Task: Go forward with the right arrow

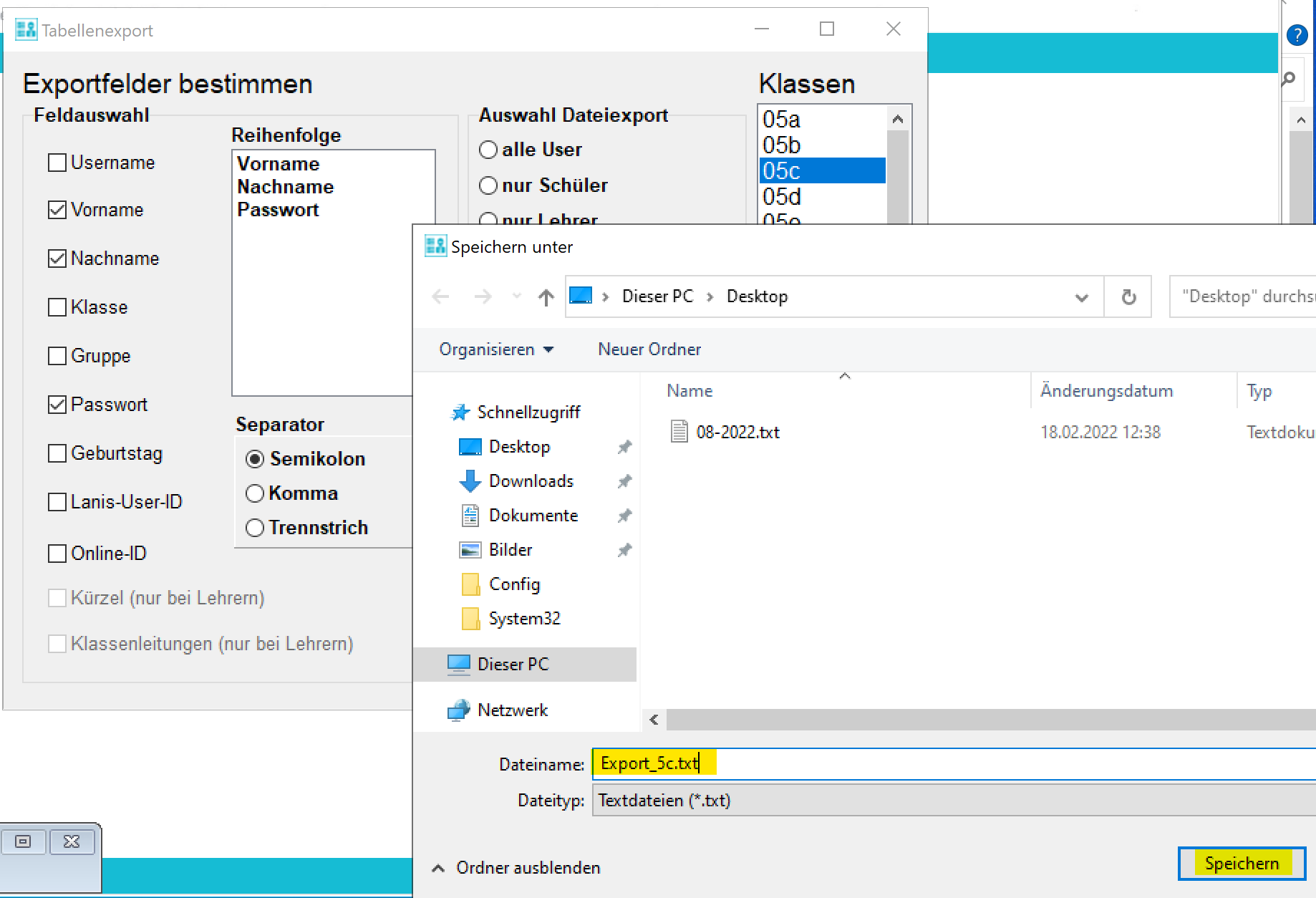Action: tap(483, 296)
